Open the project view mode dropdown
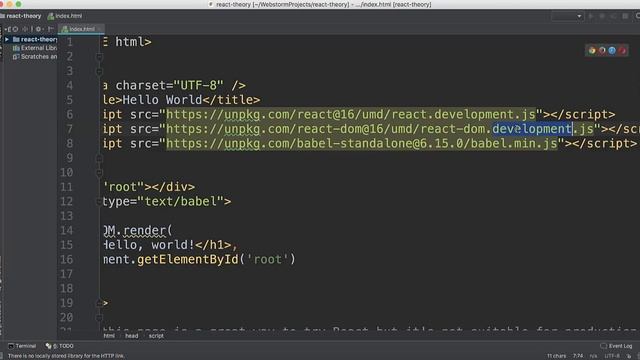Screen dimensions: 640x360 (x=7, y=29)
